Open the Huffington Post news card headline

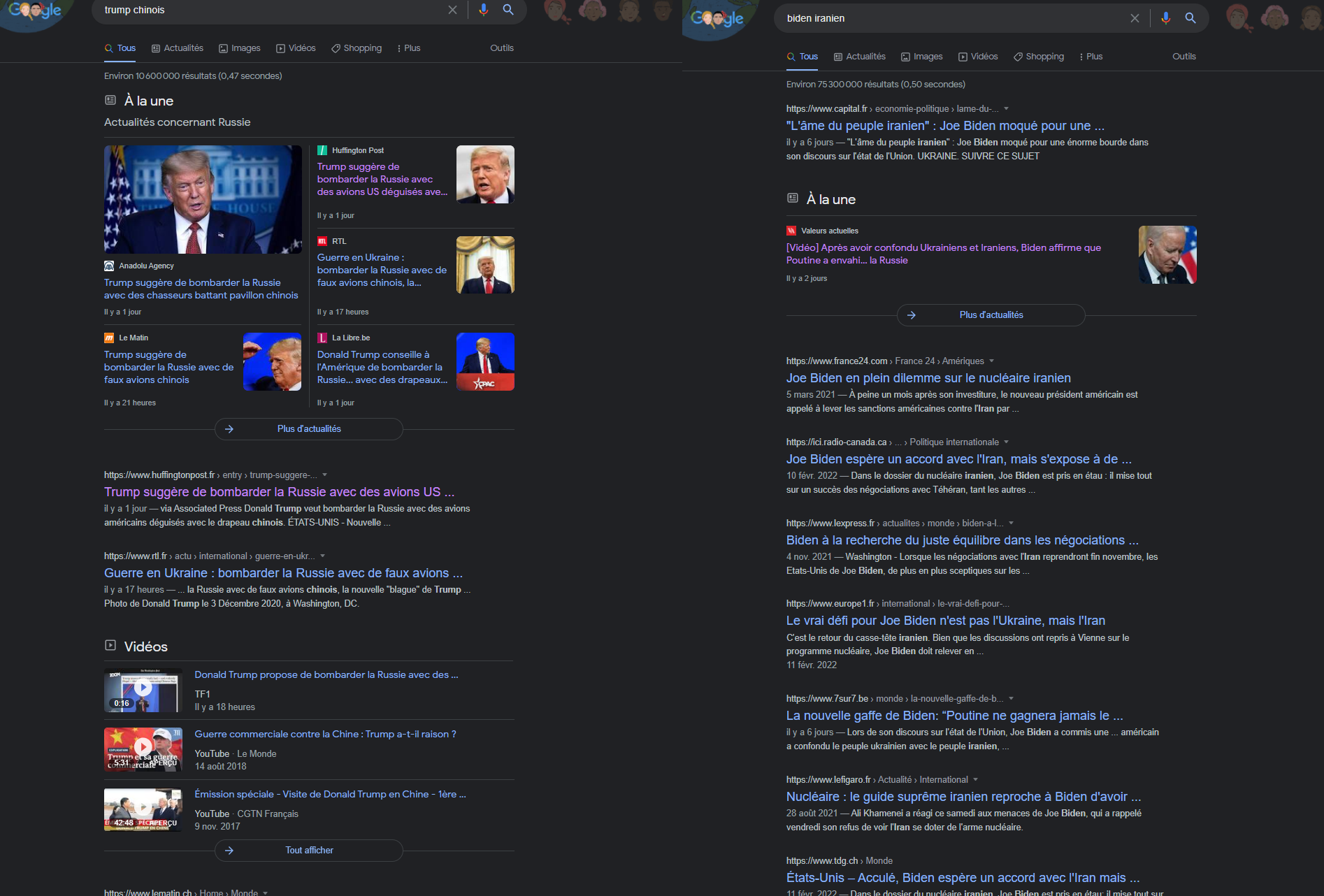pos(382,180)
